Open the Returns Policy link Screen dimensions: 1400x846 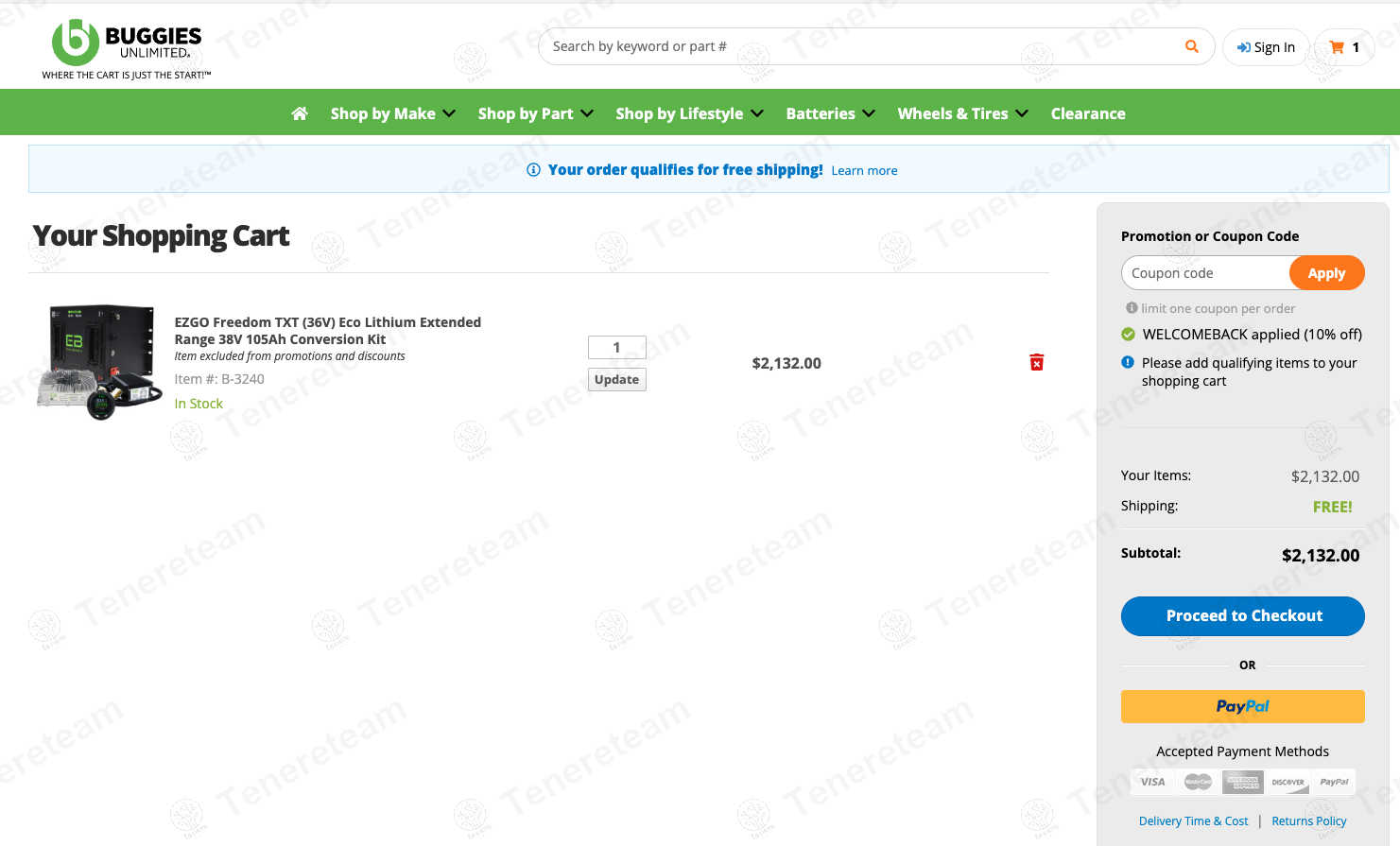tap(1308, 821)
